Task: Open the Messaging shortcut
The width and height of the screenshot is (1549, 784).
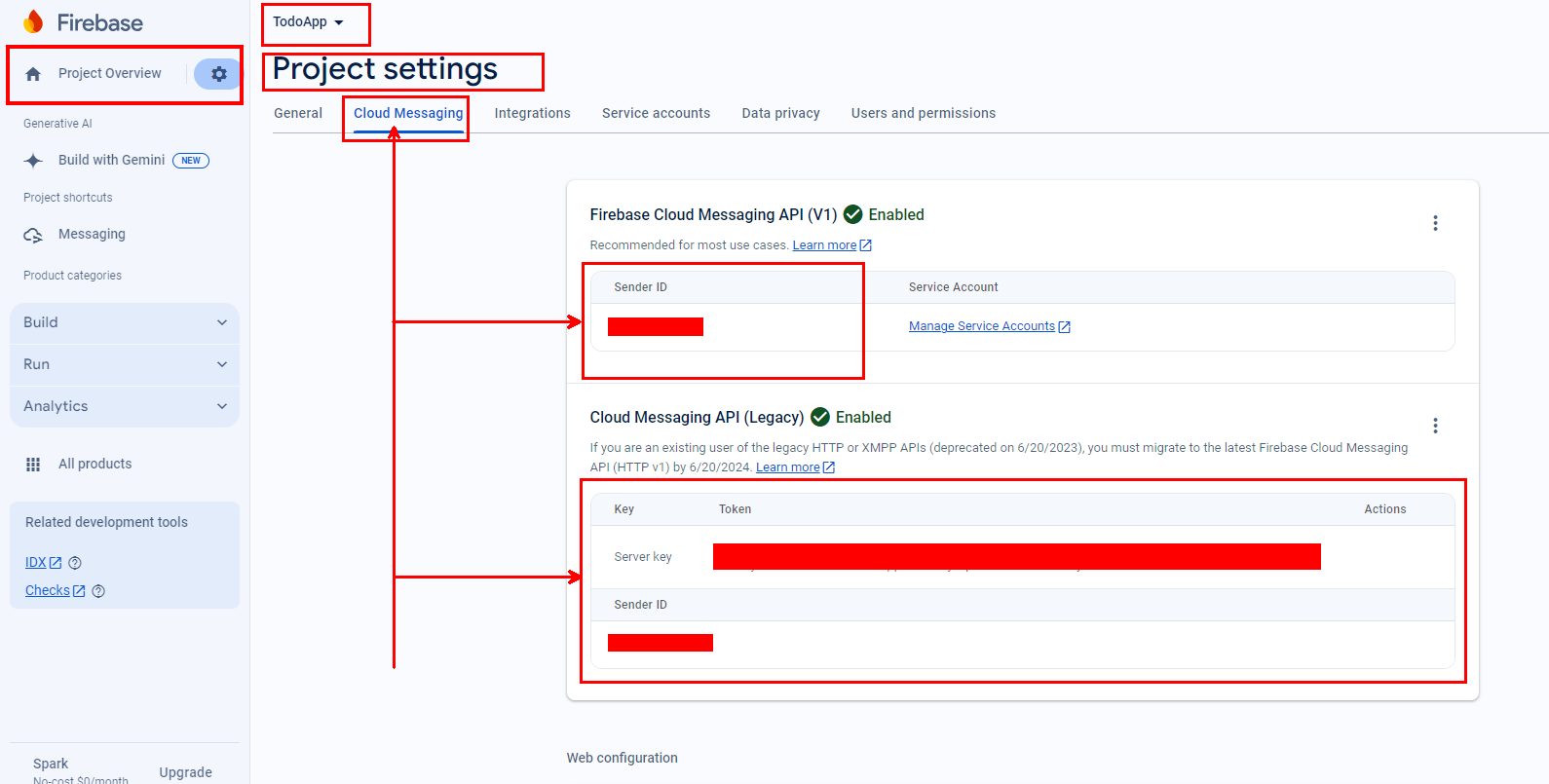Action: [92, 234]
